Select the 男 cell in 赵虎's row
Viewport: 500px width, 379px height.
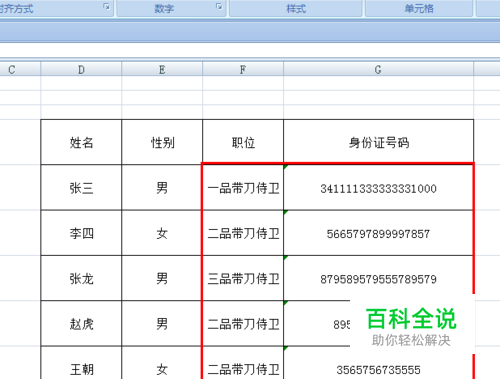point(162,324)
